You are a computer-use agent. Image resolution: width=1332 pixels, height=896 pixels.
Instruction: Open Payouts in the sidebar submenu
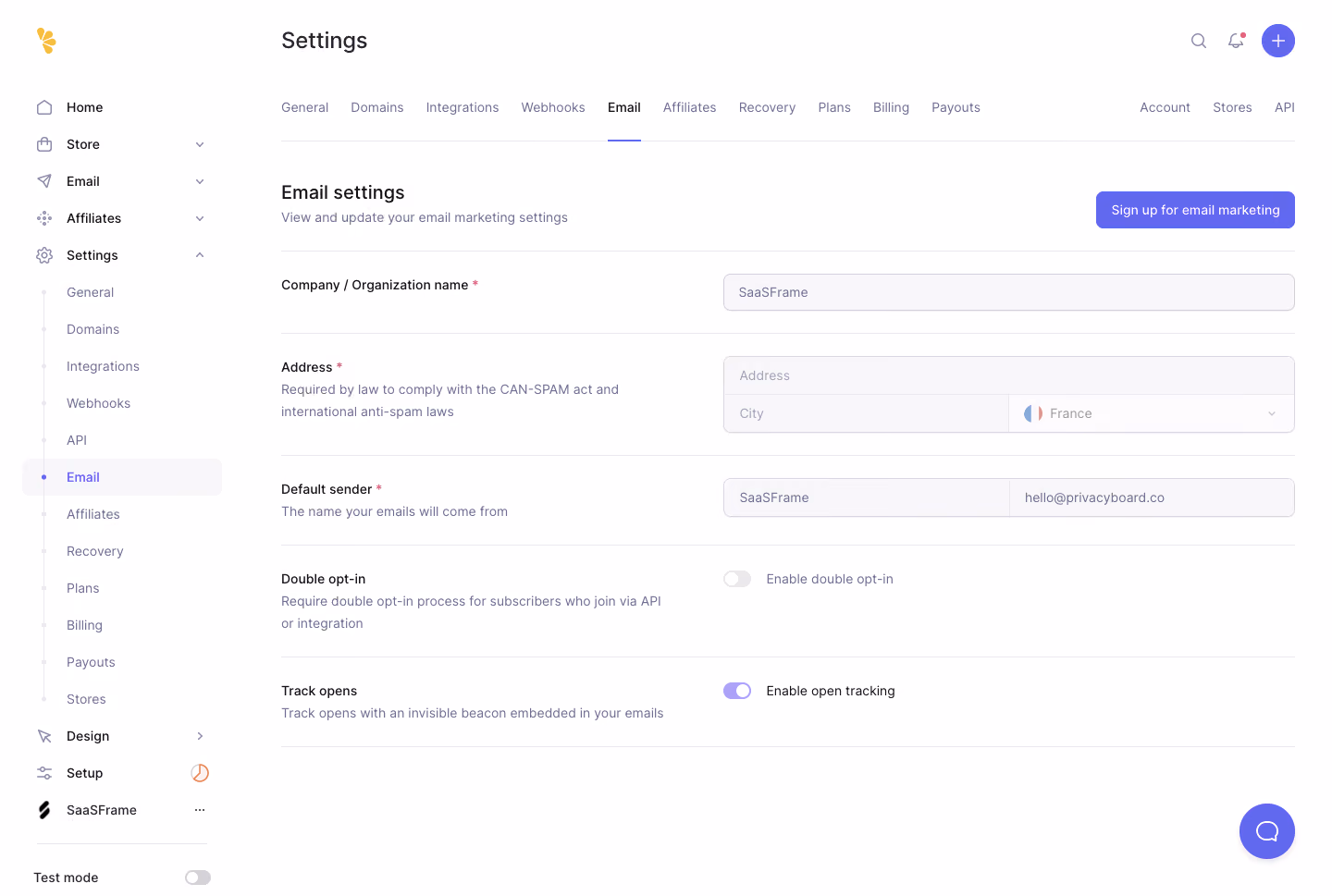(x=91, y=662)
